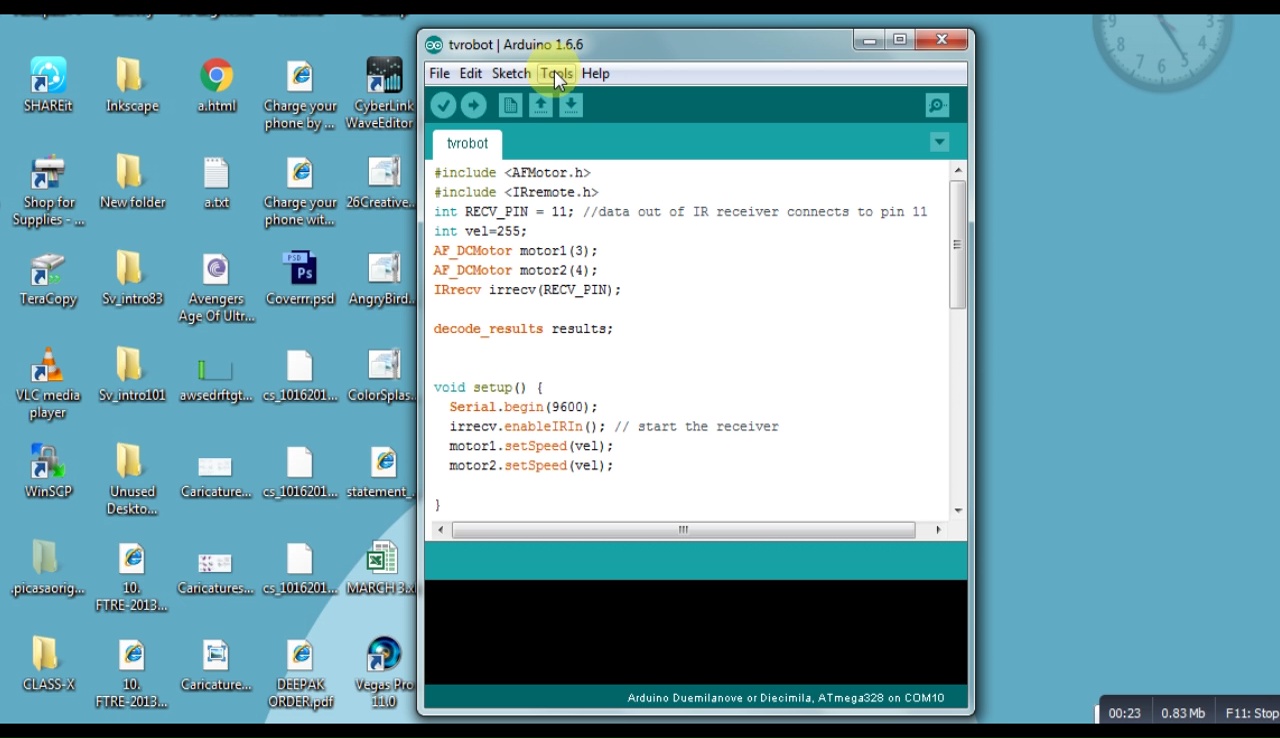Select the DEEPAK ORDER.pdf file icon

click(300, 673)
